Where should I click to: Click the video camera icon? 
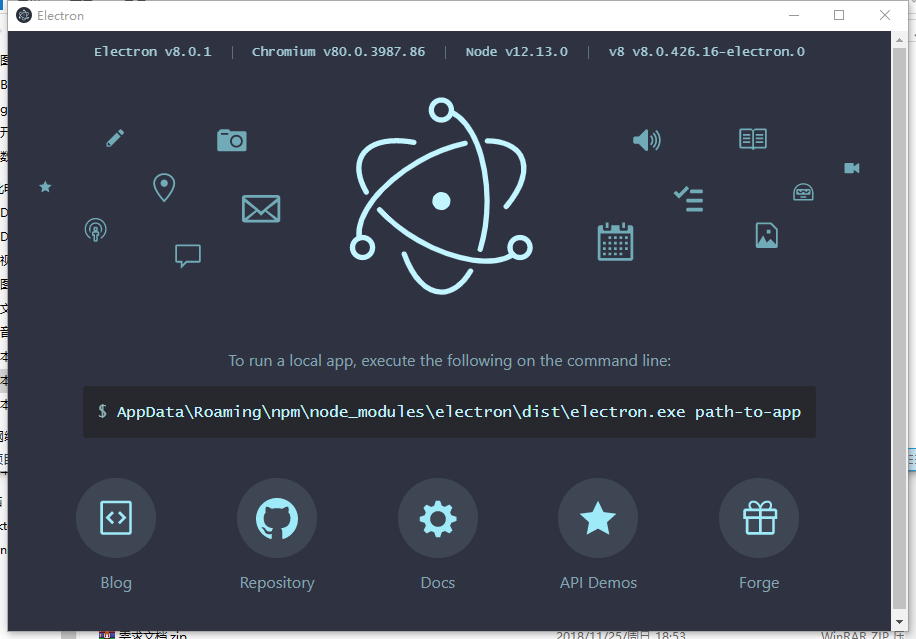coord(852,168)
